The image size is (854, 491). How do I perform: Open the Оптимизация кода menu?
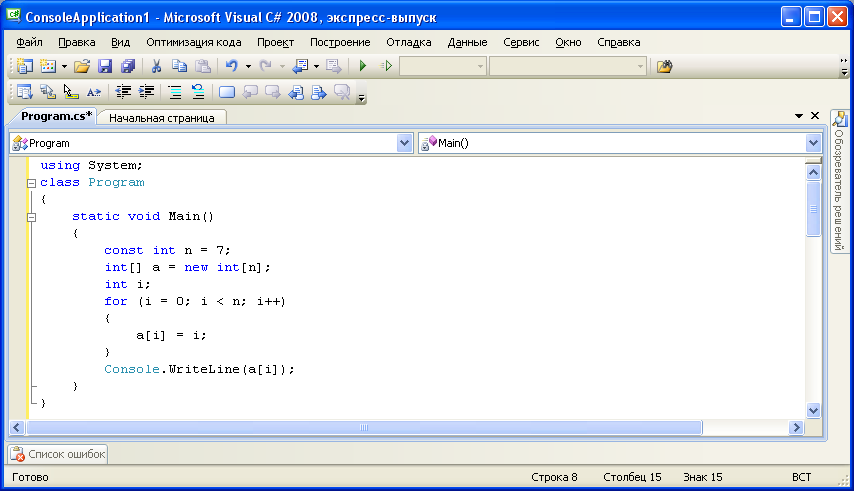(x=193, y=42)
